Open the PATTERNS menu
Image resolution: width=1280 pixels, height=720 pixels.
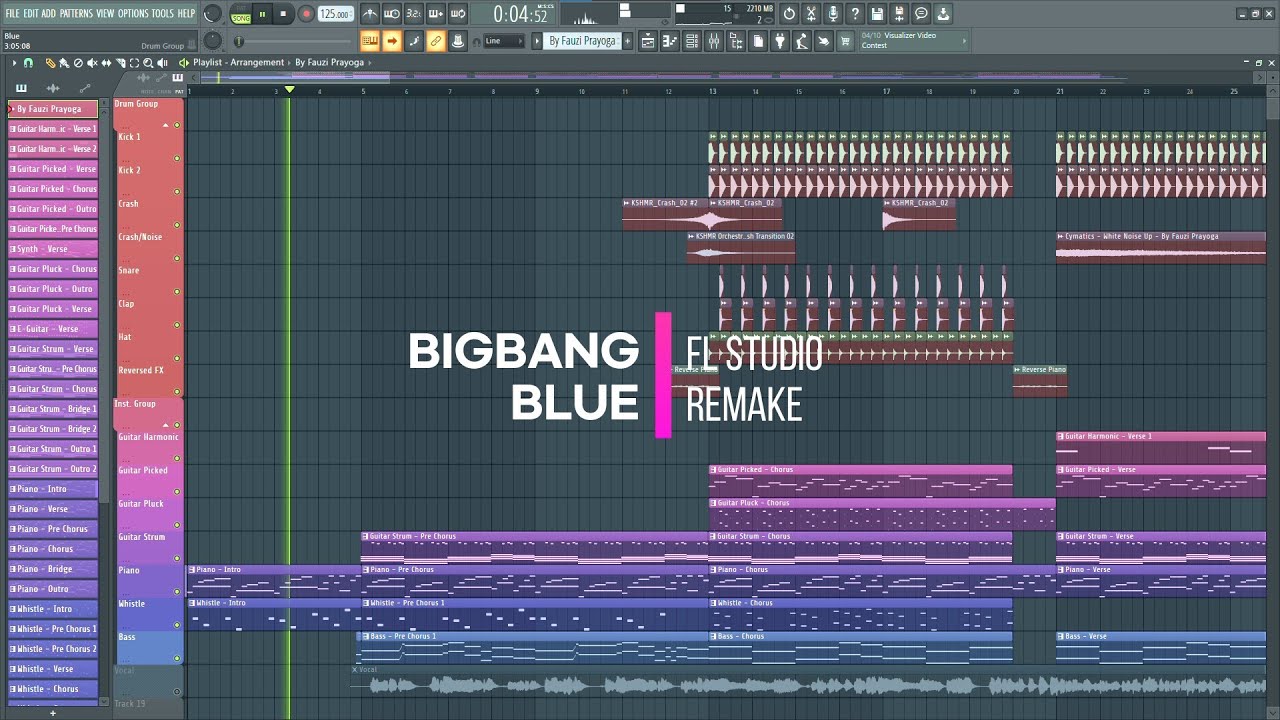click(x=76, y=13)
